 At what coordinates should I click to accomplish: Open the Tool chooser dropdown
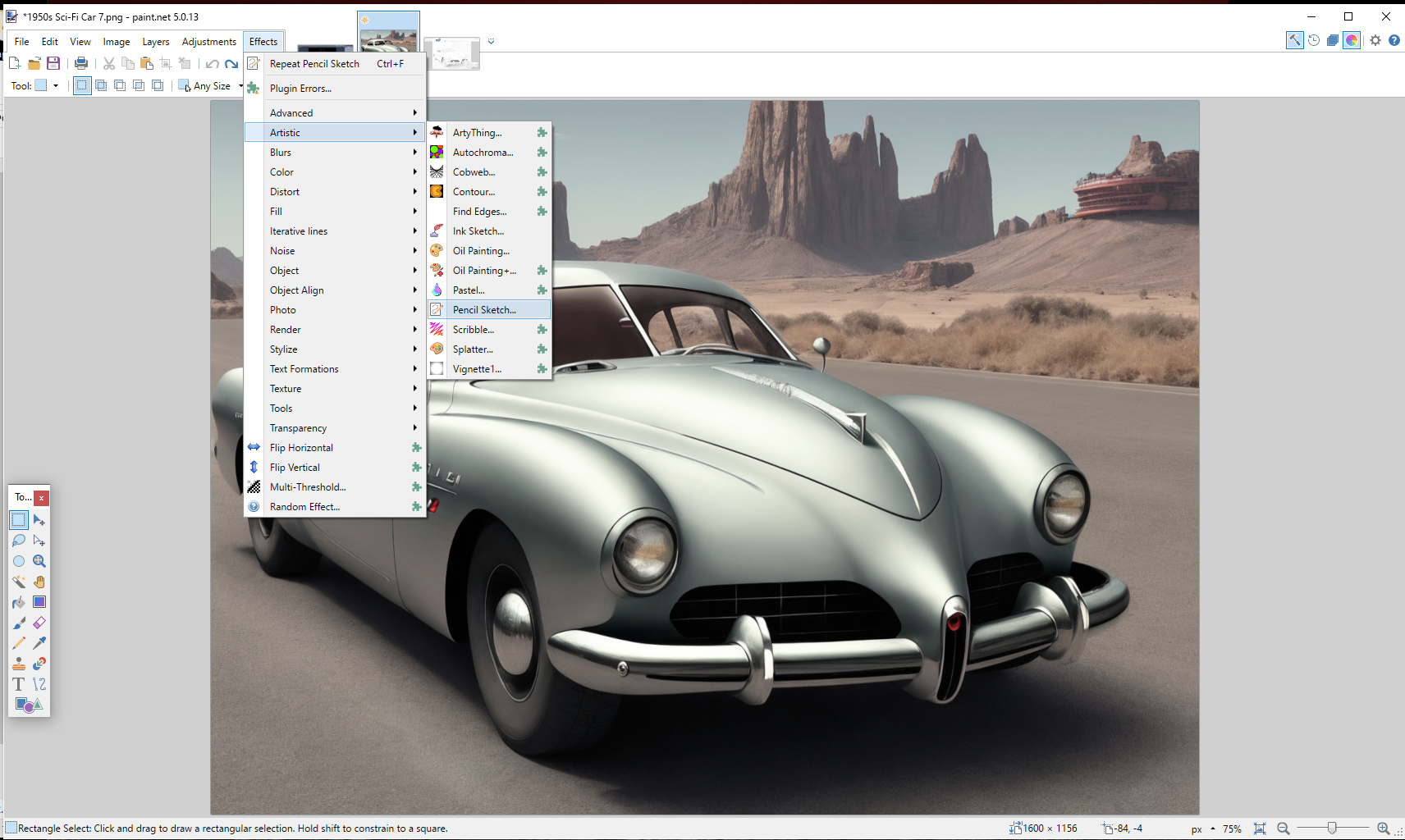pyautogui.click(x=46, y=85)
